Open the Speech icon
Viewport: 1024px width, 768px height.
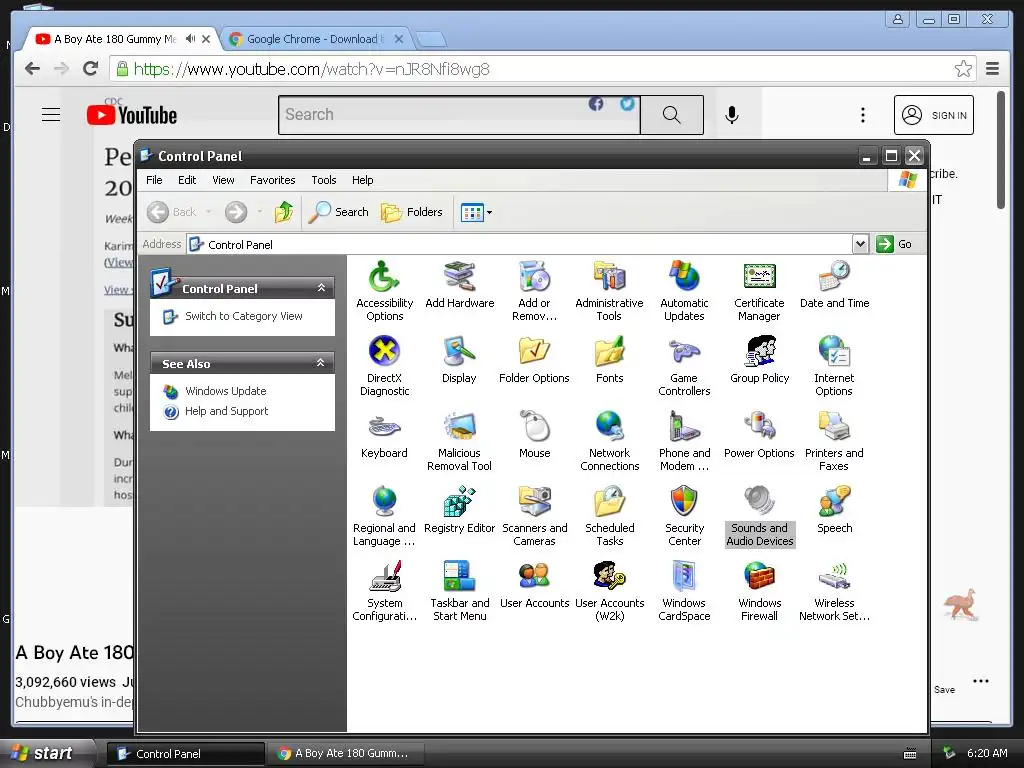click(x=834, y=510)
